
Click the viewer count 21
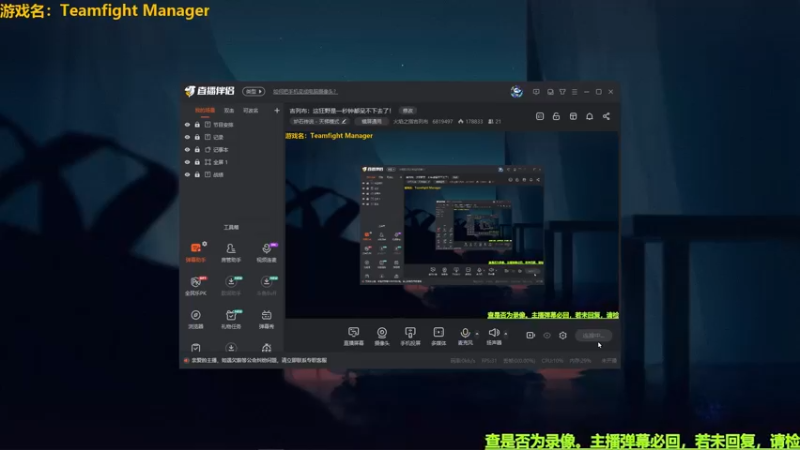[495, 121]
